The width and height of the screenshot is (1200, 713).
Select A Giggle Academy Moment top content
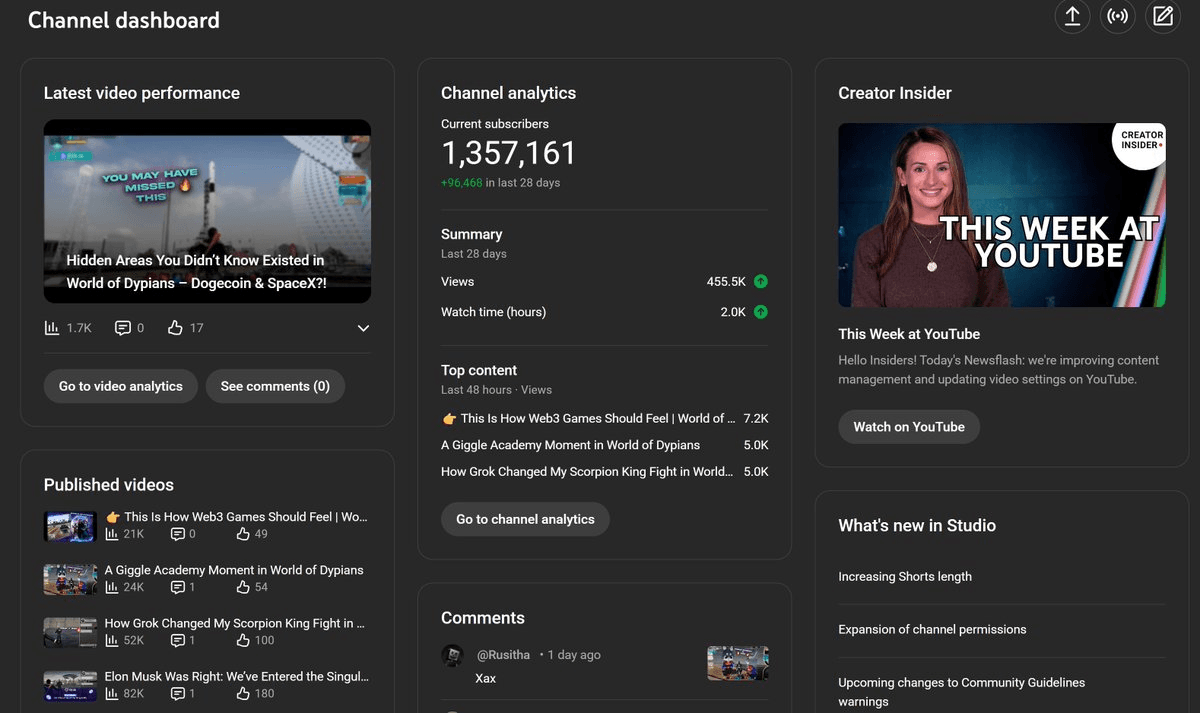[x=570, y=445]
